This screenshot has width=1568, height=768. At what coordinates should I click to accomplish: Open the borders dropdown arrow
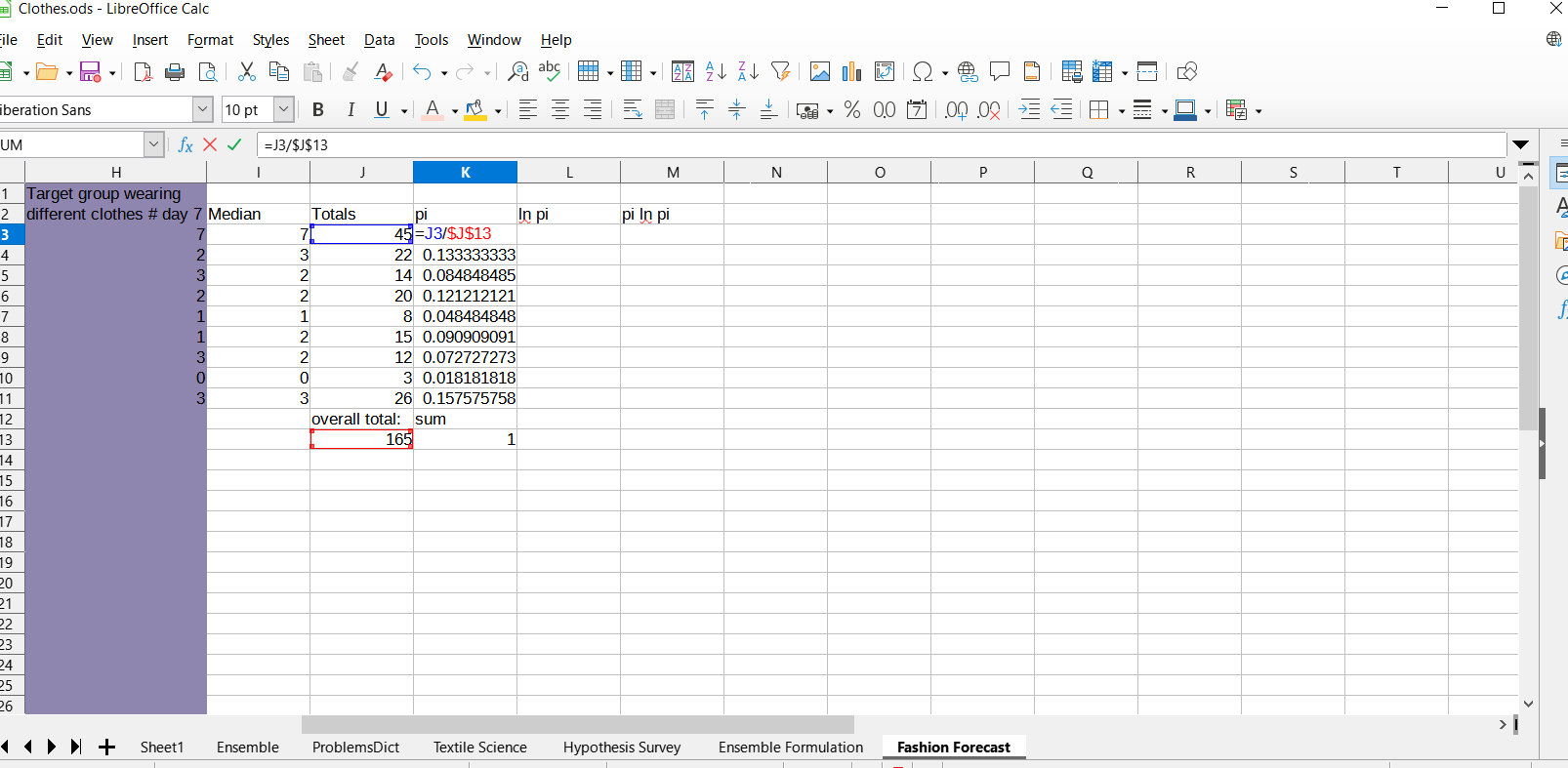[1122, 111]
